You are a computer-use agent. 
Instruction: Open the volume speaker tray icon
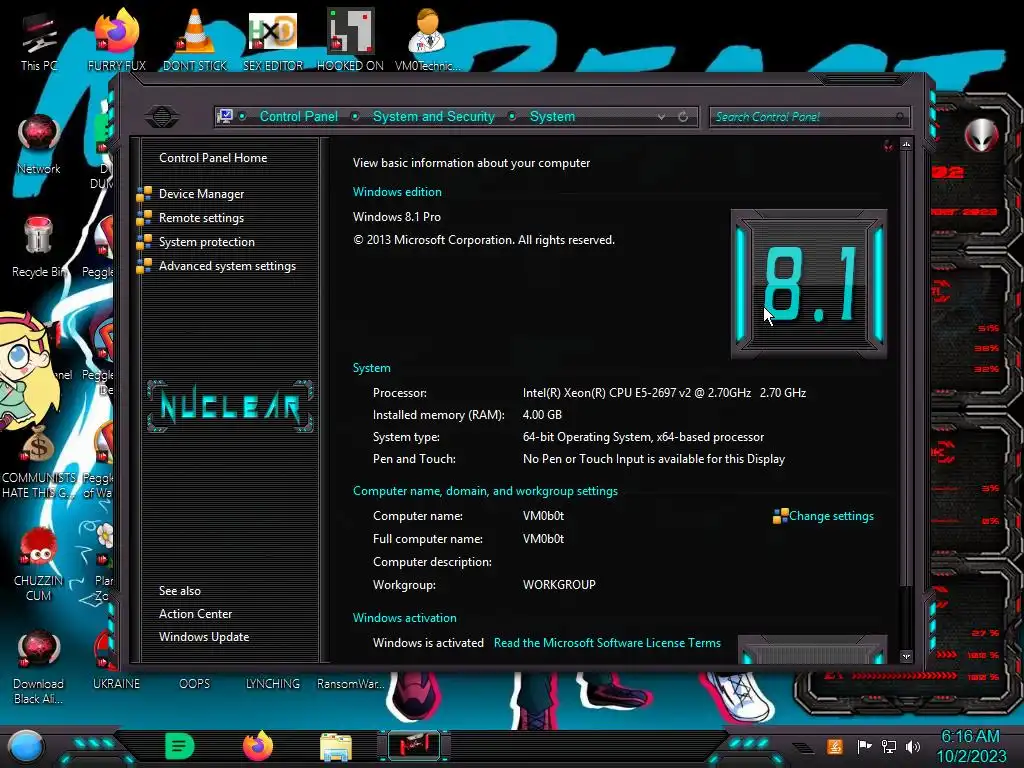tap(913, 746)
